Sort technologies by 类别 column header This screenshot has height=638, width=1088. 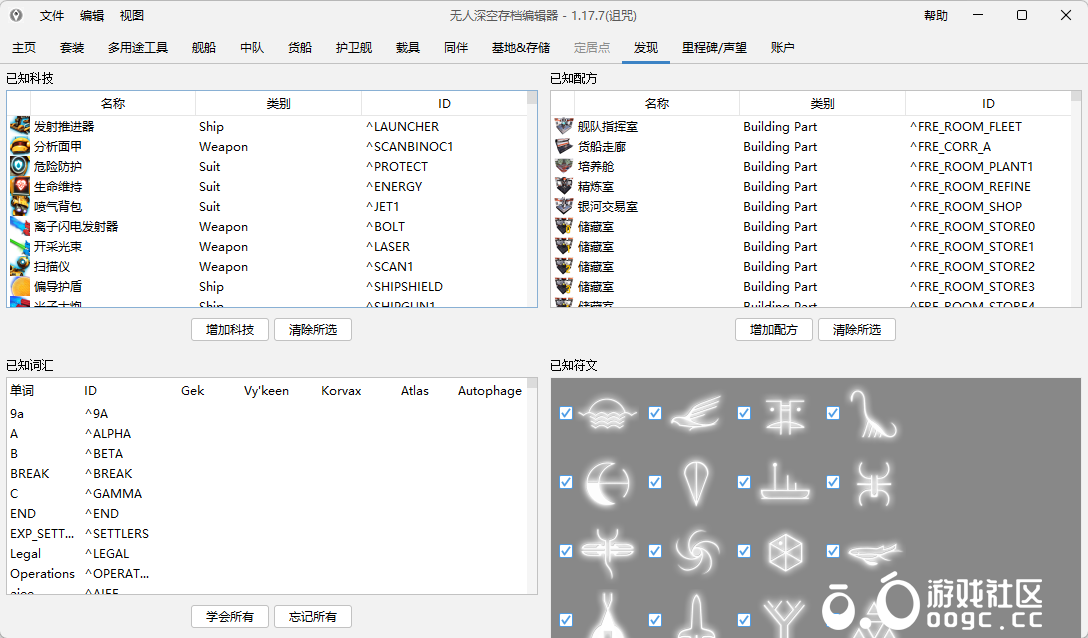(x=278, y=103)
